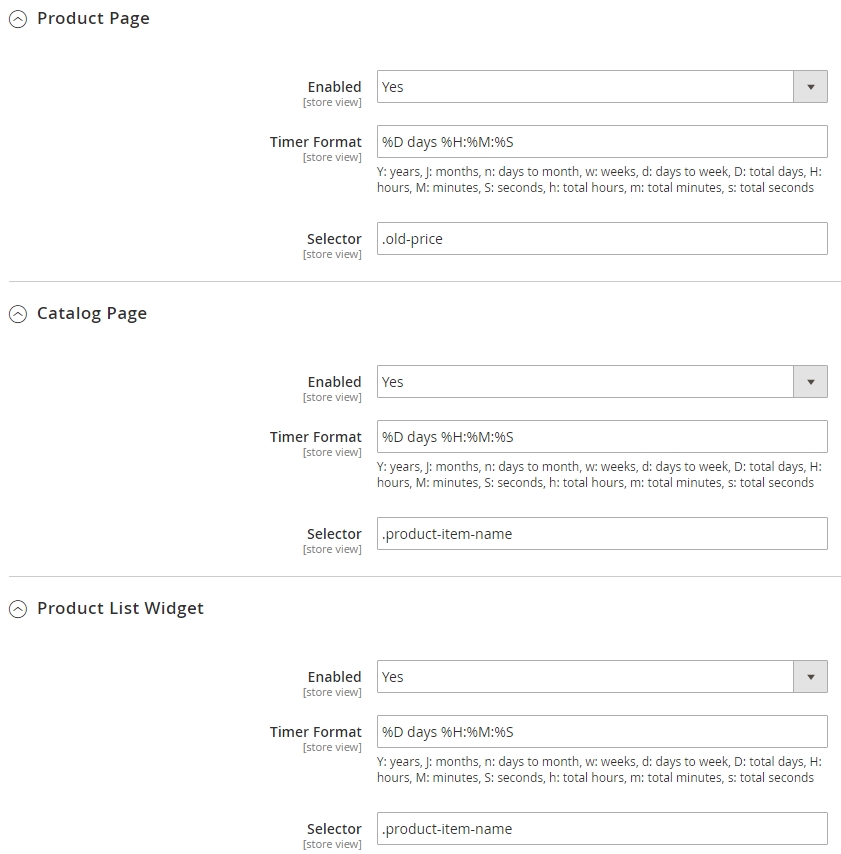Focus Catalog Page Timer Format field
This screenshot has width=841, height=854.
(602, 437)
